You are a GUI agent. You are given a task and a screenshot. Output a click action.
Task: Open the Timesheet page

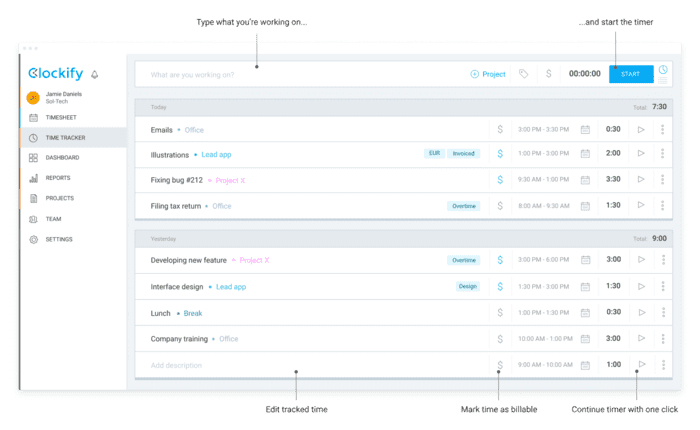pos(61,117)
